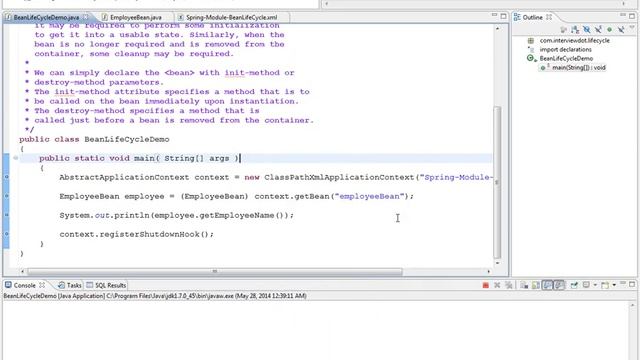Toggle Sort alphabetically in the Outline
Screen dimensions: 640x360
tap(575, 29)
